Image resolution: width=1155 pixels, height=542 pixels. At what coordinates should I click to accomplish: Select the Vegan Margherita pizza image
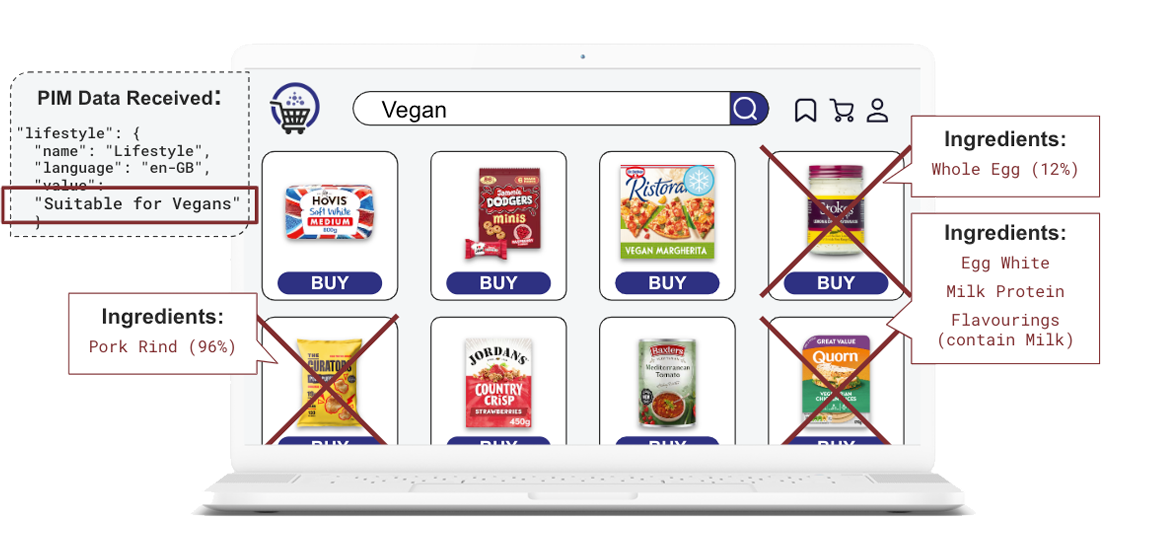[668, 211]
